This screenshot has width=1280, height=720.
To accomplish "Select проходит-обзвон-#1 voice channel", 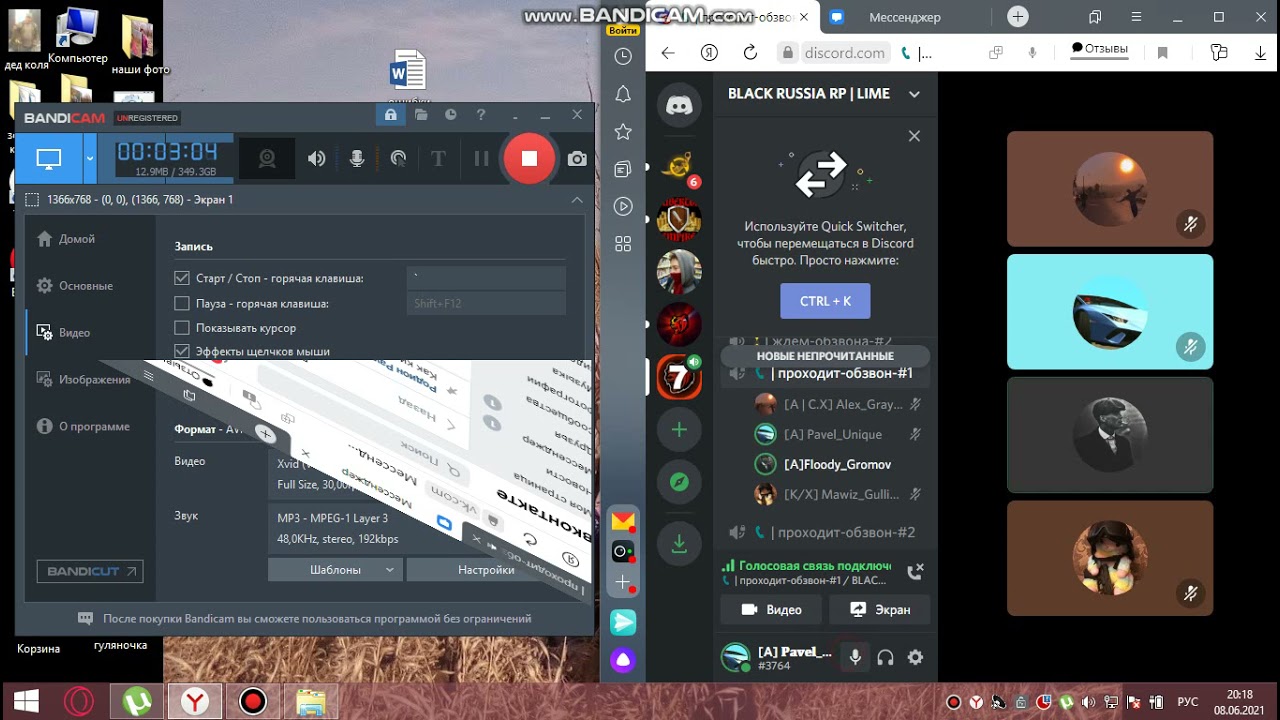I will tap(825, 373).
